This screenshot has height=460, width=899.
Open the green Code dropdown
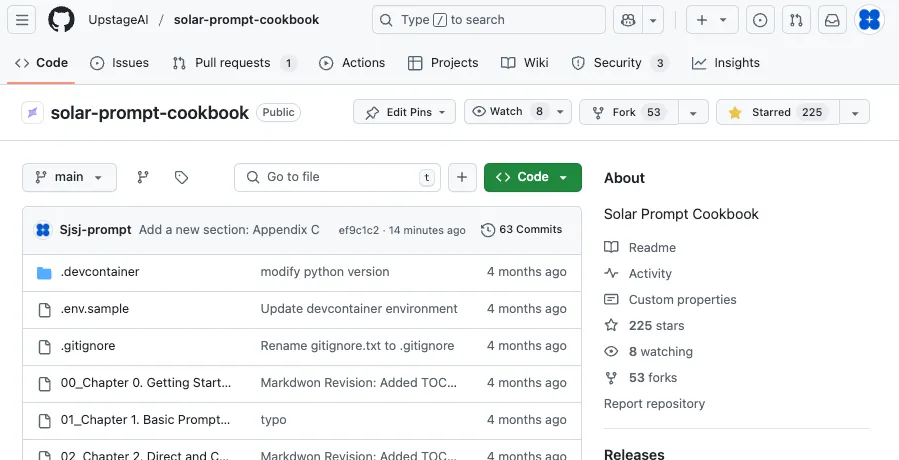tap(532, 177)
